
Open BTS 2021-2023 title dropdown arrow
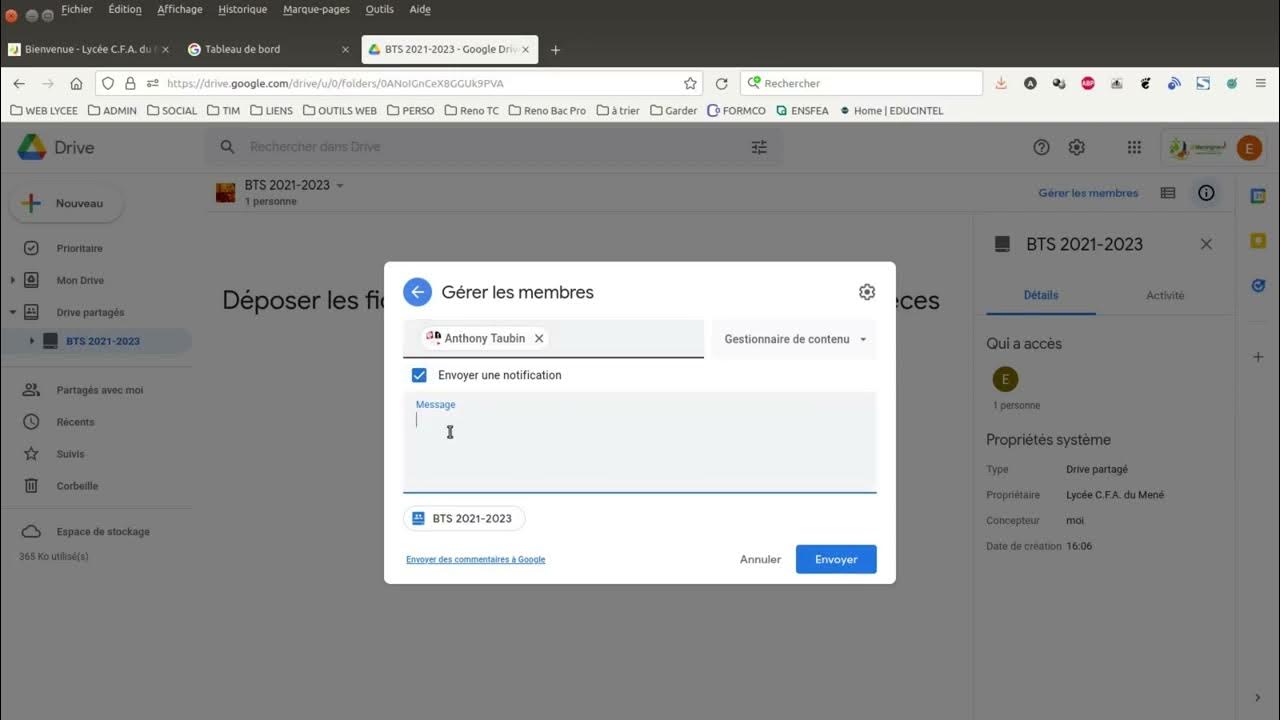click(340, 185)
